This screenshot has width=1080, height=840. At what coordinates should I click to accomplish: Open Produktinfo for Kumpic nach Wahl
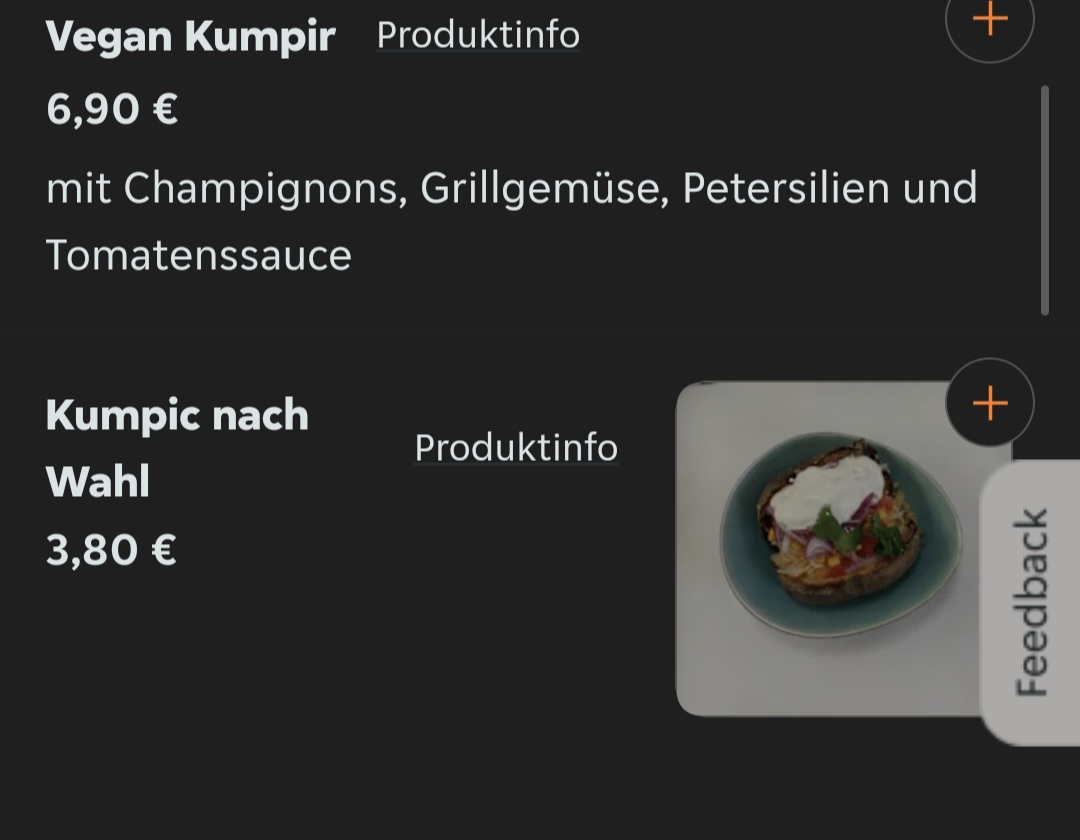point(516,447)
